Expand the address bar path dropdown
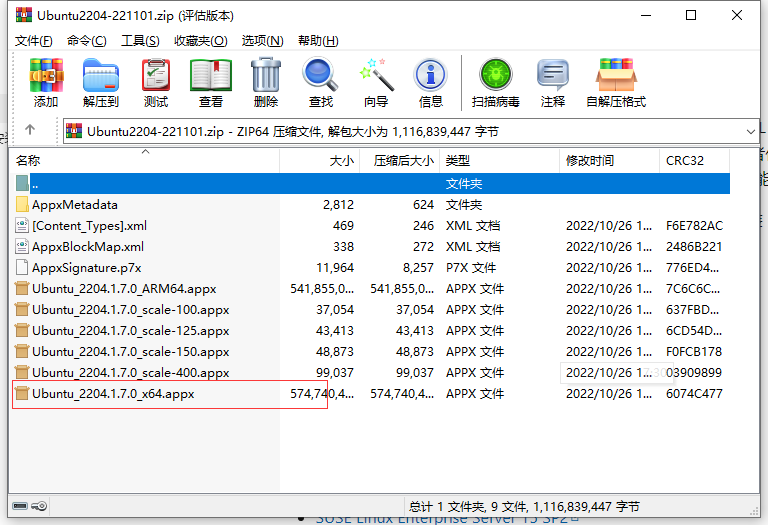This screenshot has width=768, height=525. [750, 131]
